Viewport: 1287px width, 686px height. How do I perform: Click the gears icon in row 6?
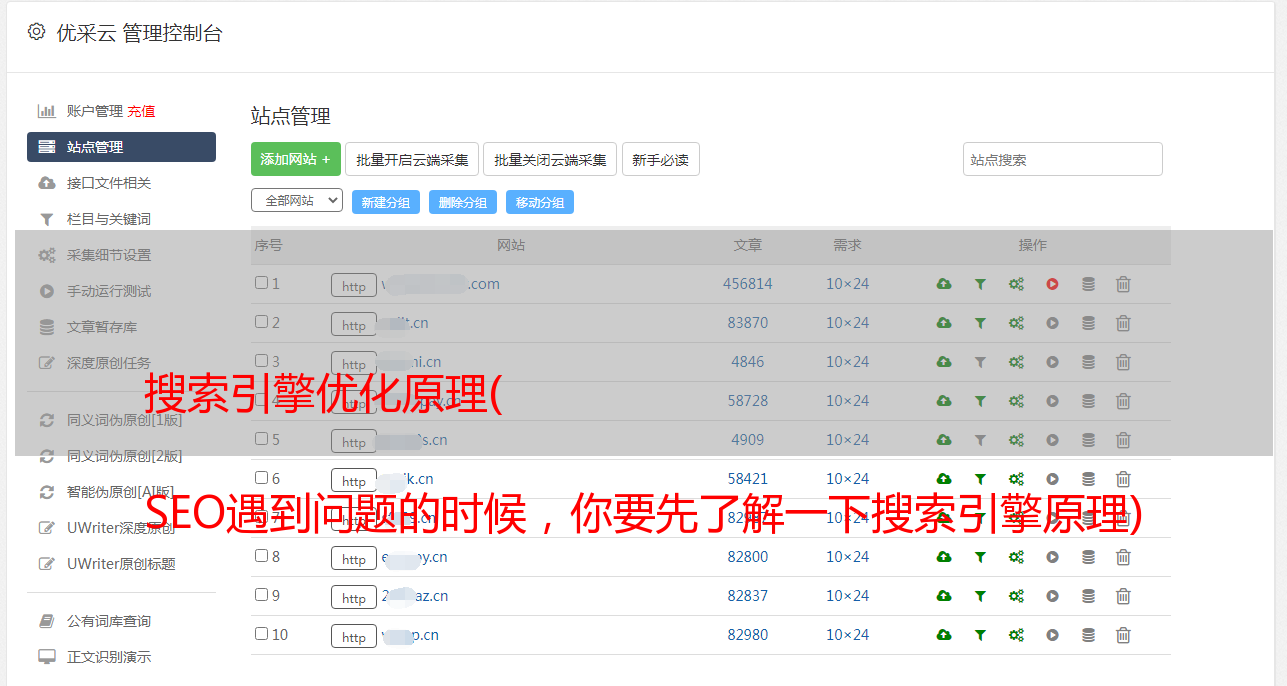coord(1016,479)
